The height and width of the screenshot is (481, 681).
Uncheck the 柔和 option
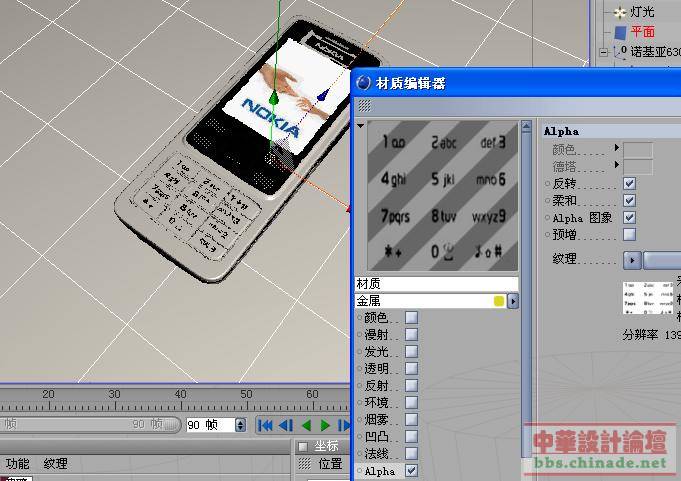pyautogui.click(x=629, y=201)
